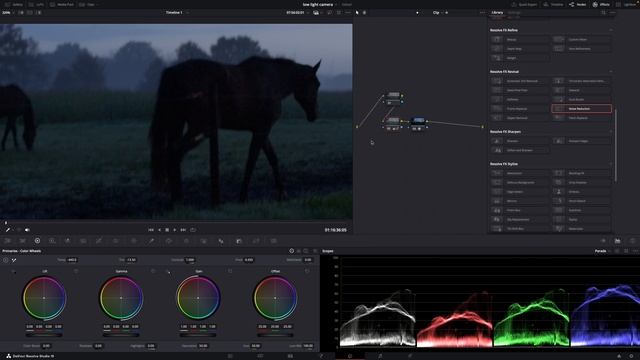Open the Magic Mask palette
The width and height of the screenshot is (640, 360).
204,241
